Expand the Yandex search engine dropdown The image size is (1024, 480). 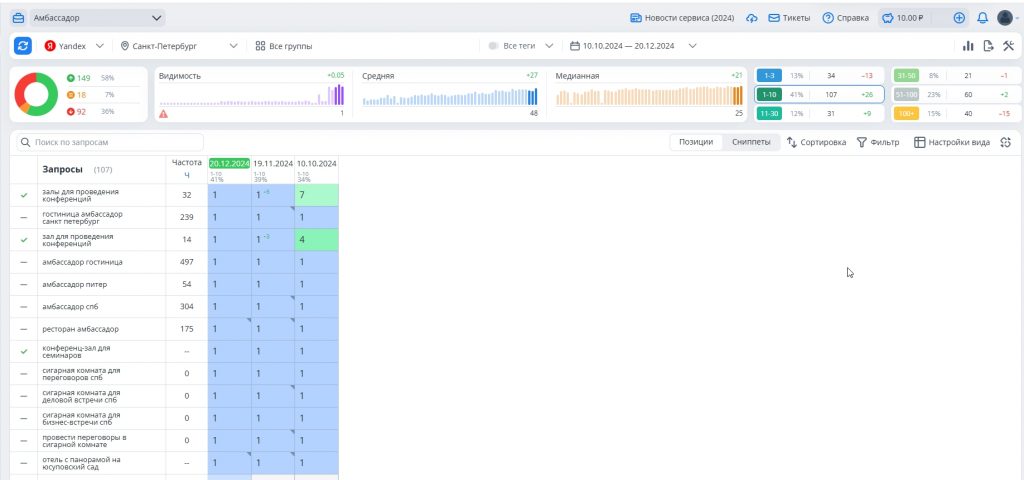(x=73, y=46)
